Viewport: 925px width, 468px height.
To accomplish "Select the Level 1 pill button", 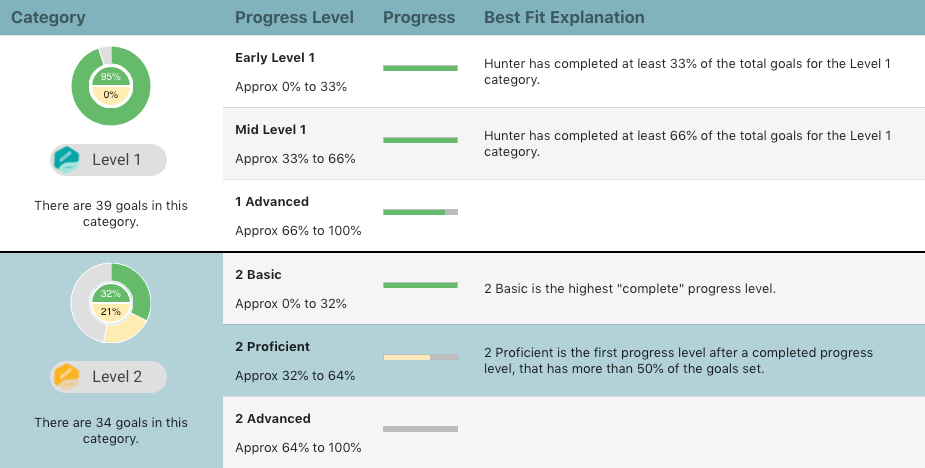I will pyautogui.click(x=109, y=160).
